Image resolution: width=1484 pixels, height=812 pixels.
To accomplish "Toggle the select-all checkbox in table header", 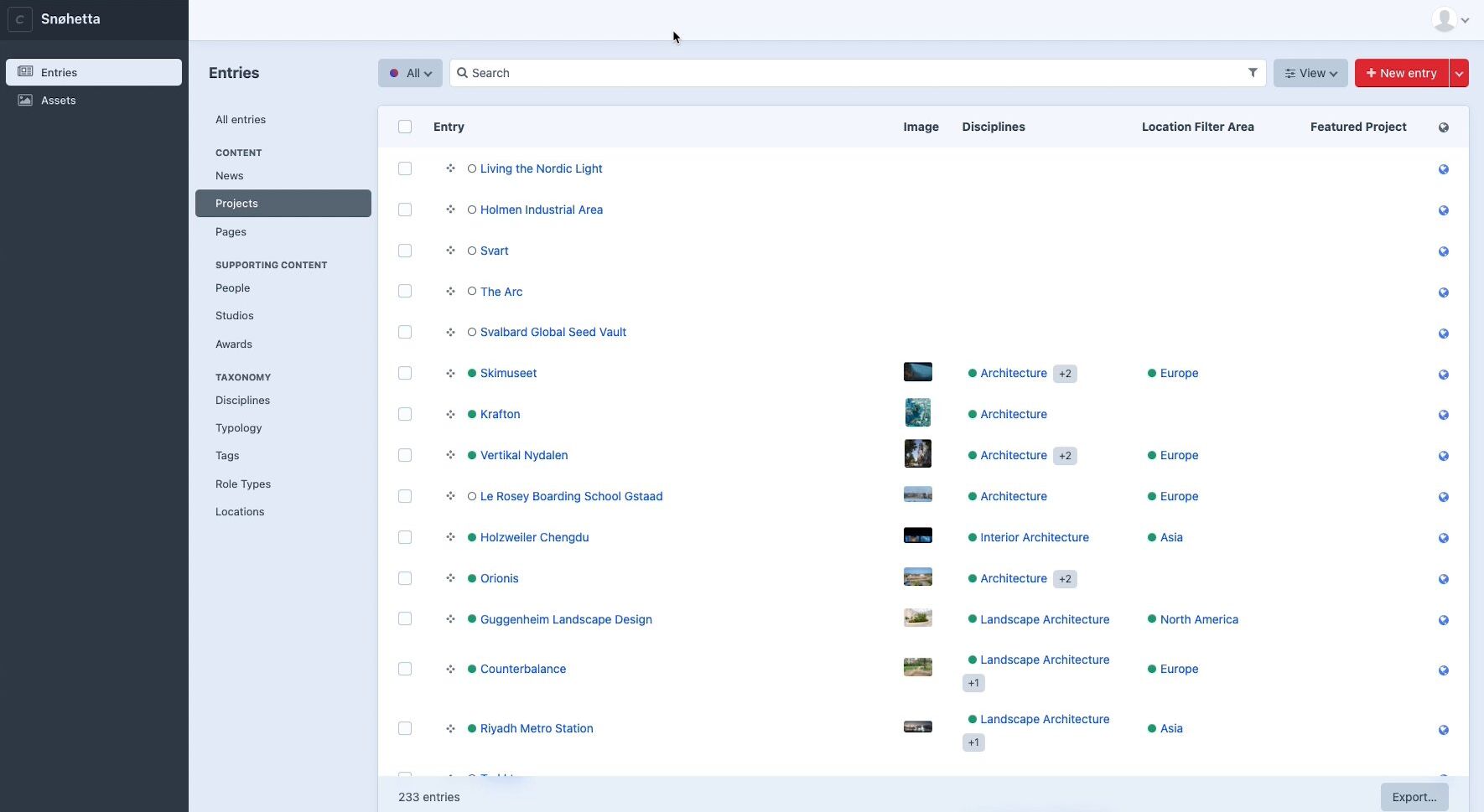I will click(x=405, y=127).
